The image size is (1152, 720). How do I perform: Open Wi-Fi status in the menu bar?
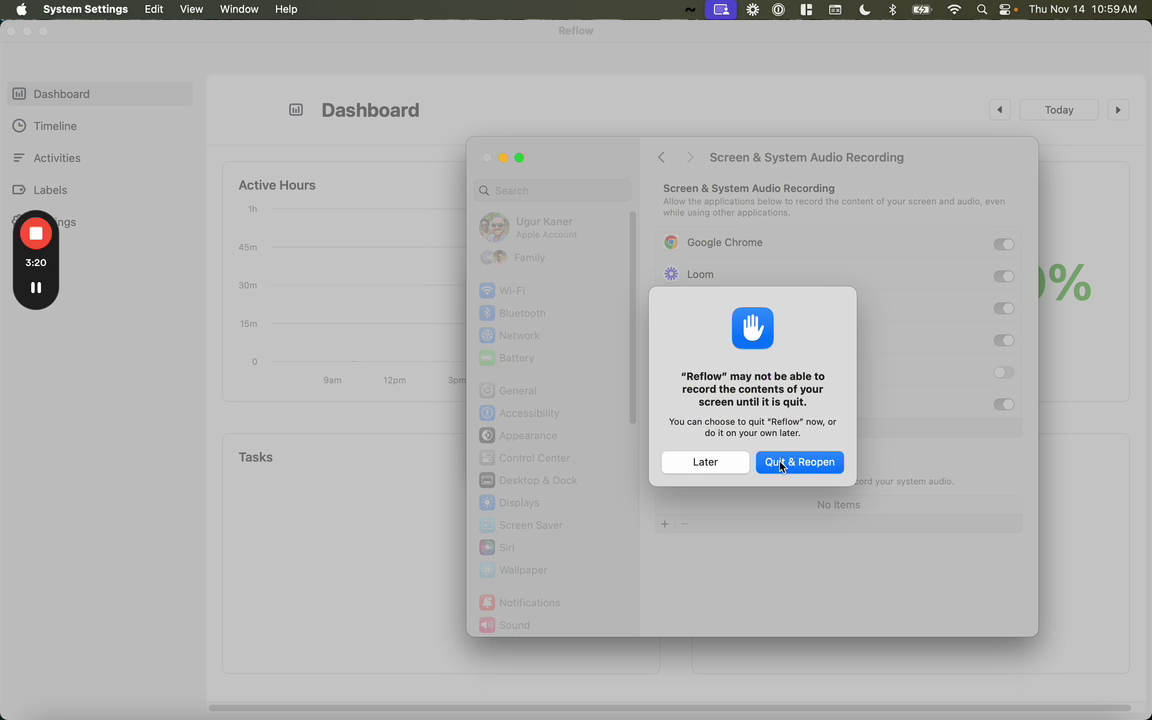(954, 9)
